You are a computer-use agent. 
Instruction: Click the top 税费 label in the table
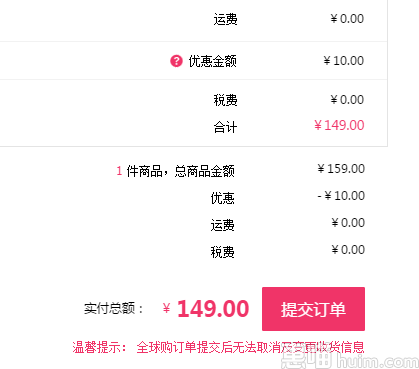tap(225, 100)
